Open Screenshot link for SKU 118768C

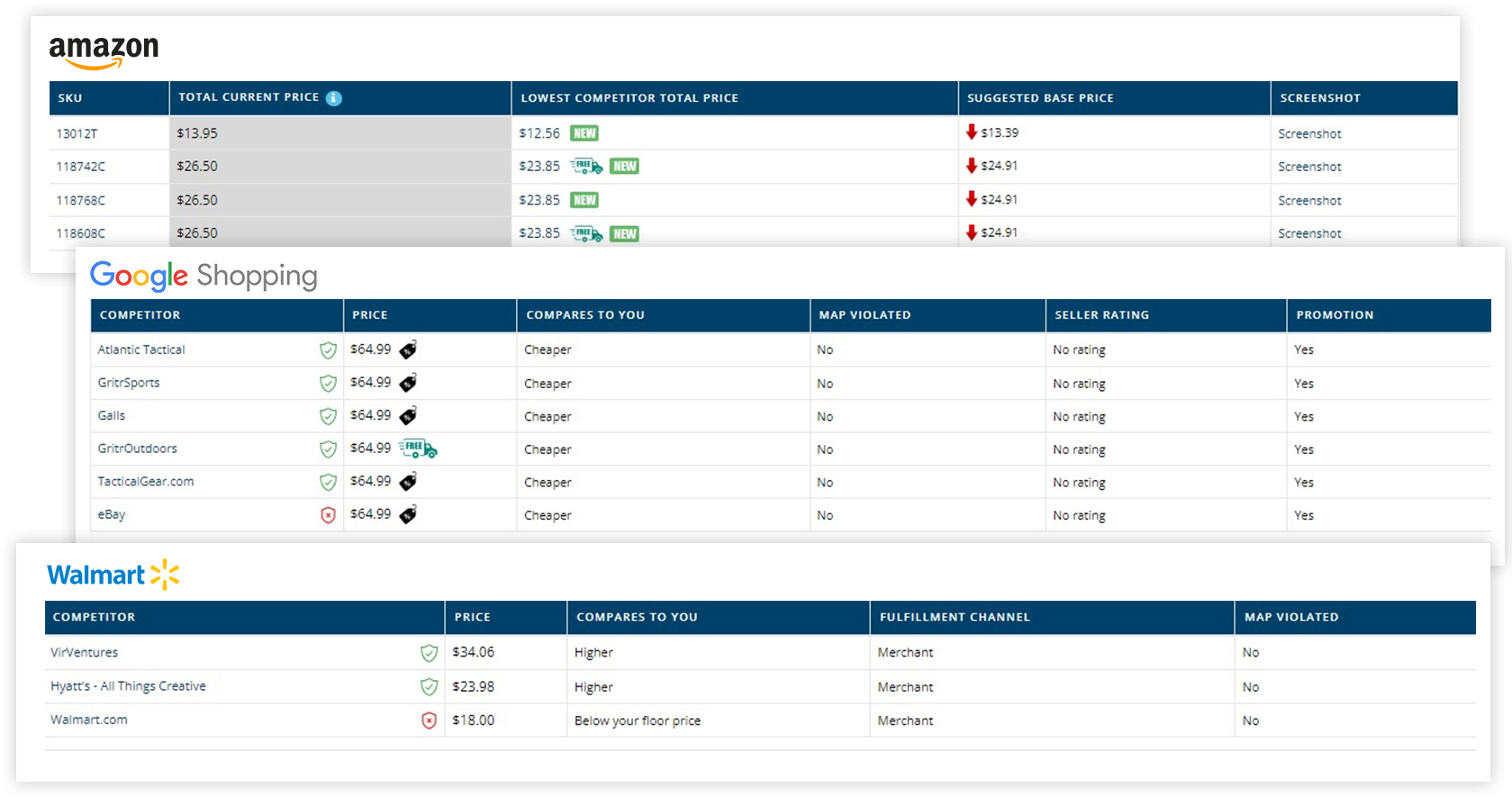(x=1309, y=201)
